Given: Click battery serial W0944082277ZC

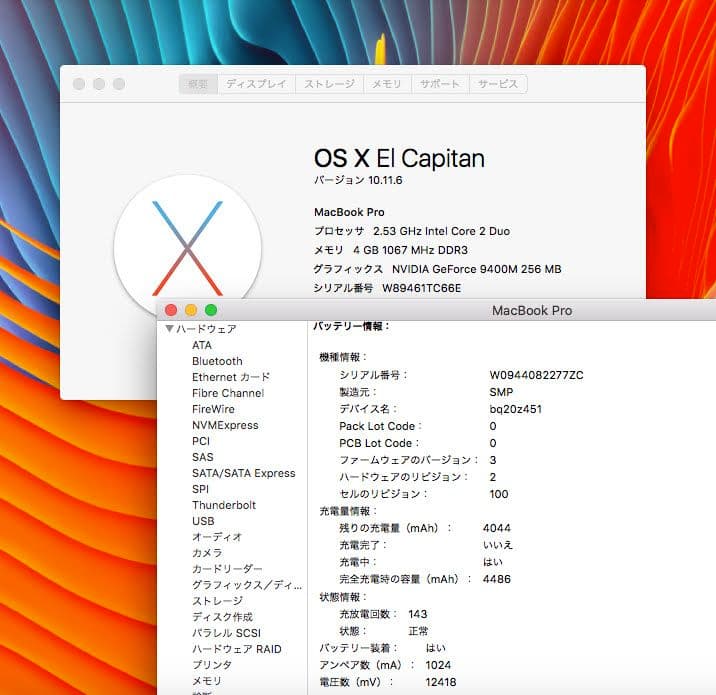Looking at the screenshot, I should click(537, 375).
